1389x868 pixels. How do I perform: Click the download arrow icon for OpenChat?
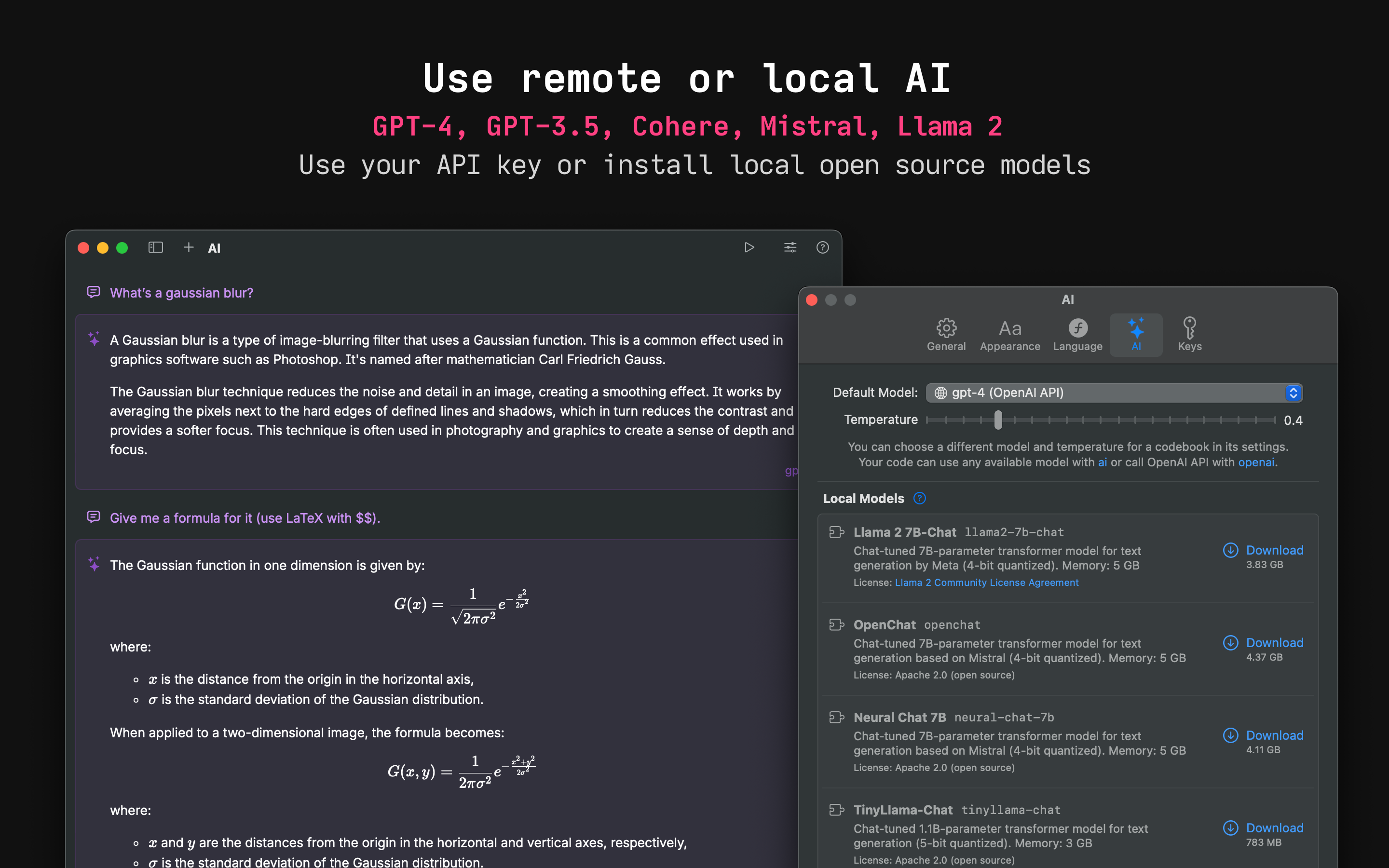coord(1231,642)
